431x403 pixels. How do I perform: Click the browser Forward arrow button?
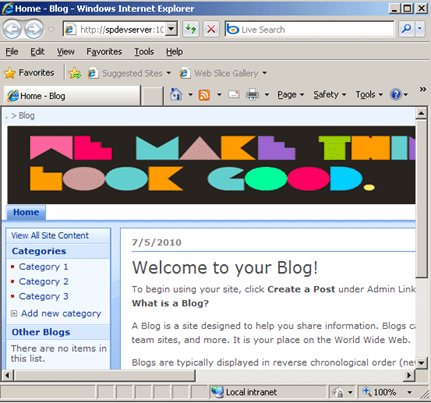(34, 29)
